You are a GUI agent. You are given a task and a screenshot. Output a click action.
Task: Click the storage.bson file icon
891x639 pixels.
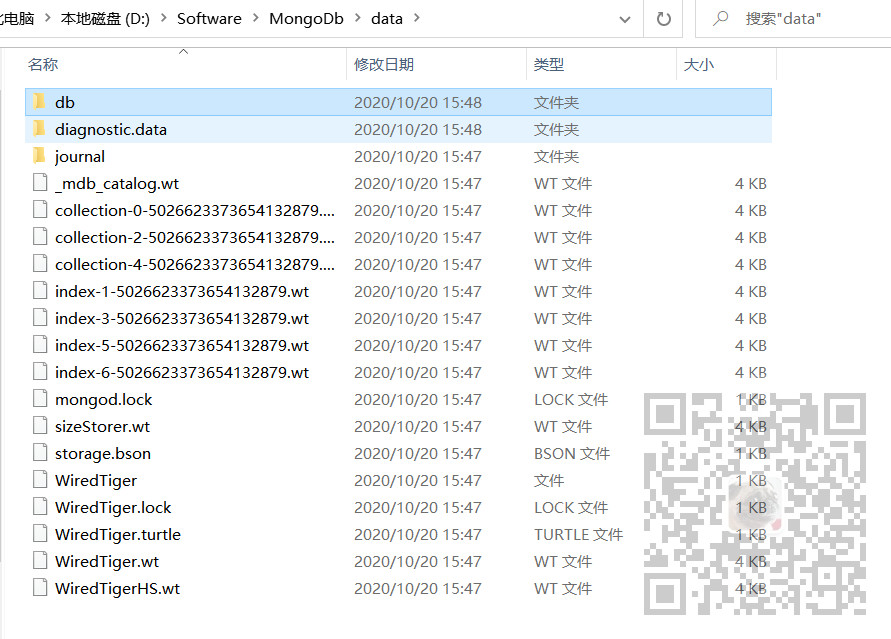coord(40,453)
